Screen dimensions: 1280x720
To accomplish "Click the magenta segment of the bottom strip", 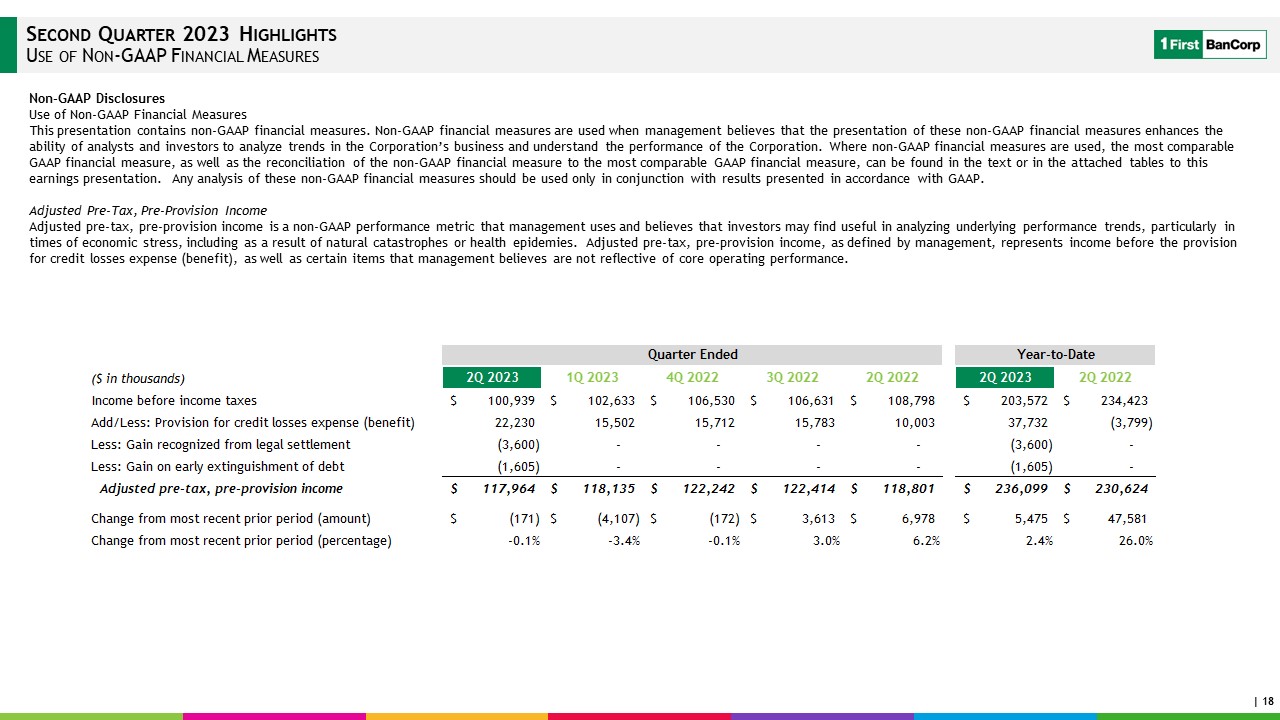I will point(274,716).
